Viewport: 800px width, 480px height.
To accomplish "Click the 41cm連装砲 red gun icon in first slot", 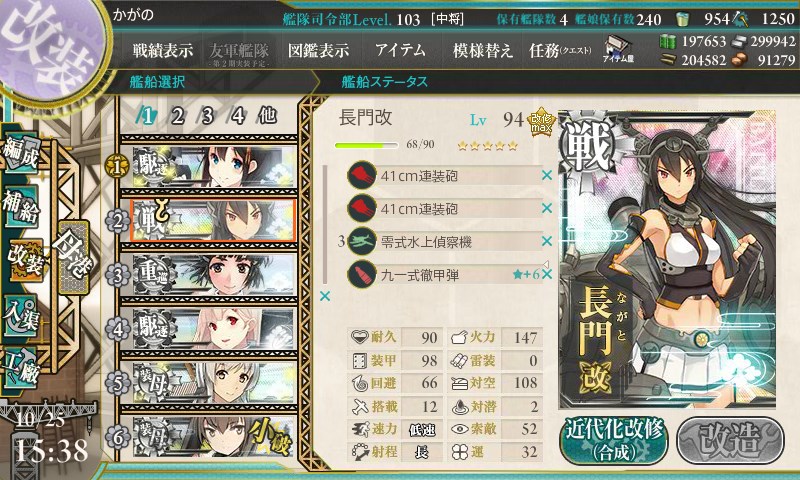I will [362, 175].
